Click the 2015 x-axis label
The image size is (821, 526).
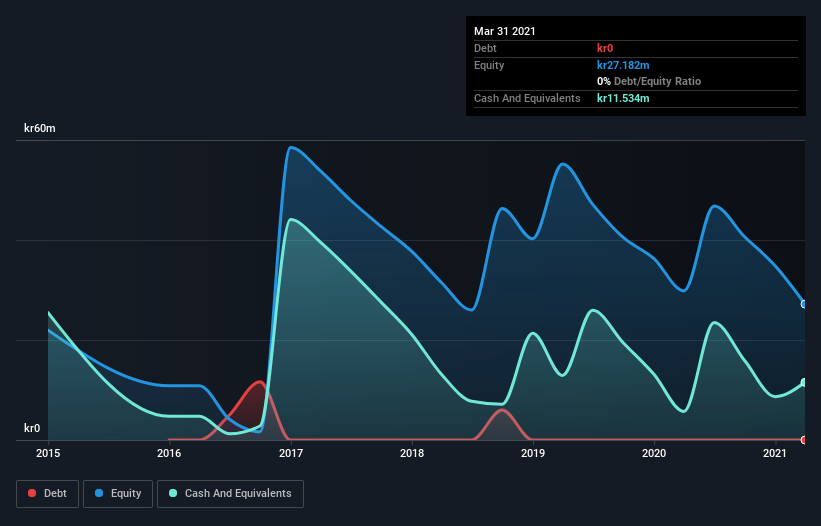[x=48, y=453]
